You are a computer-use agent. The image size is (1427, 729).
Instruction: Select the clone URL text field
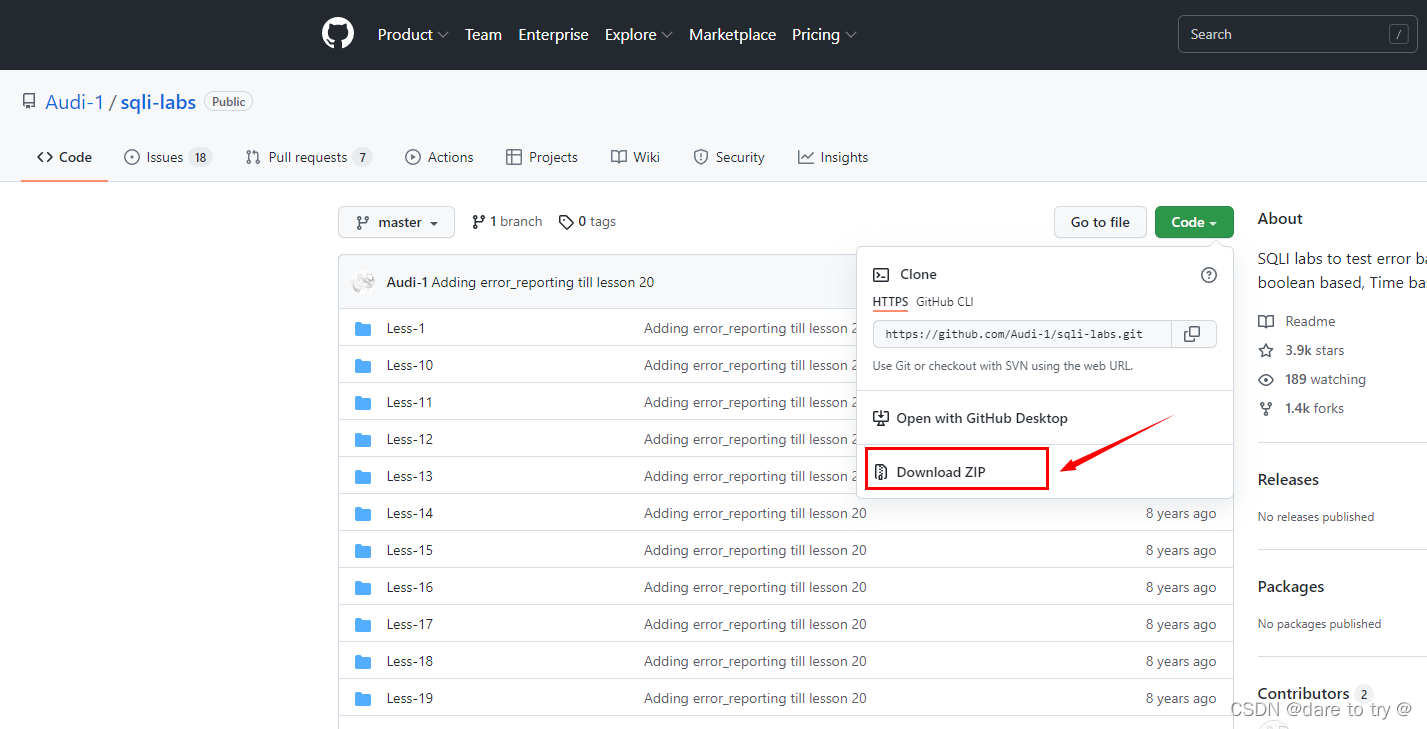(1022, 334)
